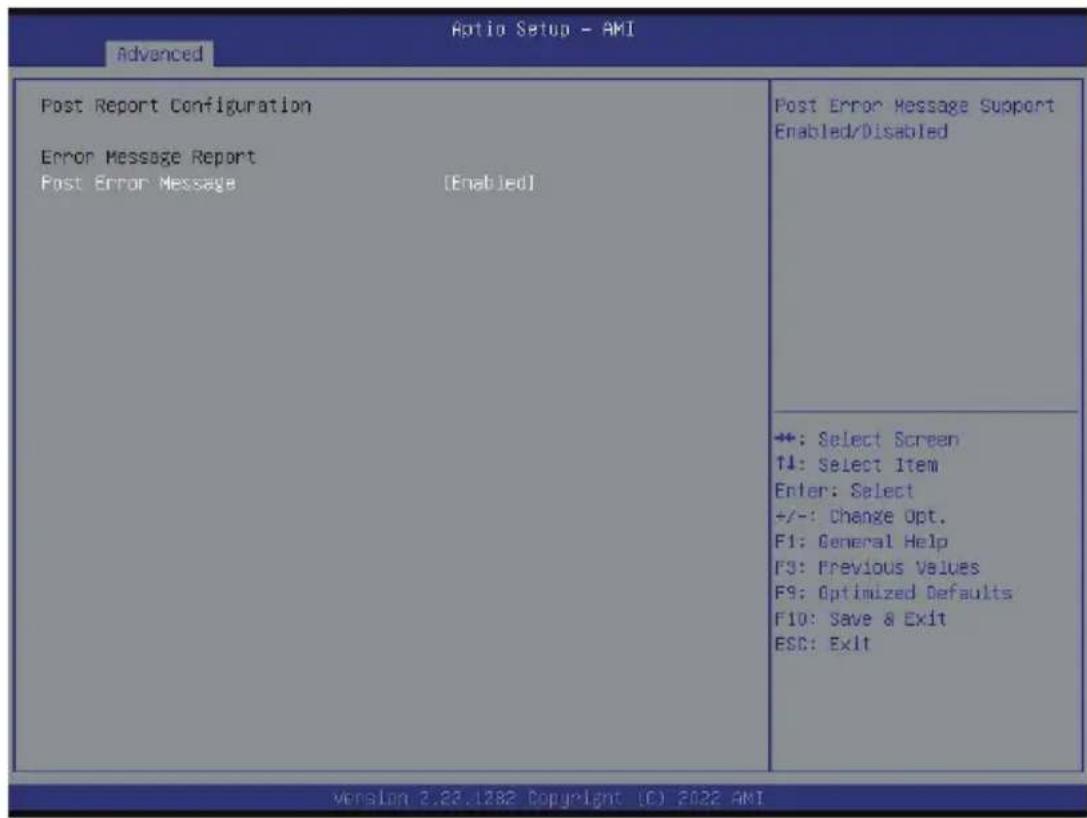Select the Post Error Message option

tap(138, 184)
